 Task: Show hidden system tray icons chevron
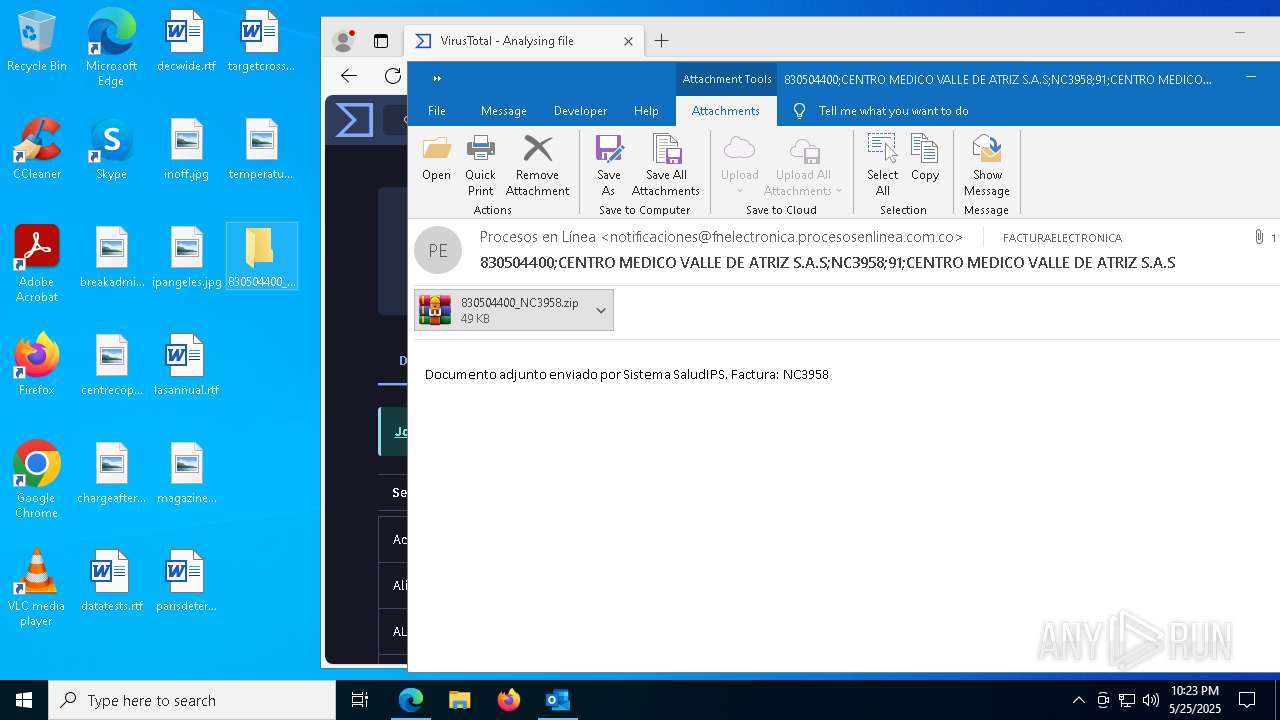1078,700
